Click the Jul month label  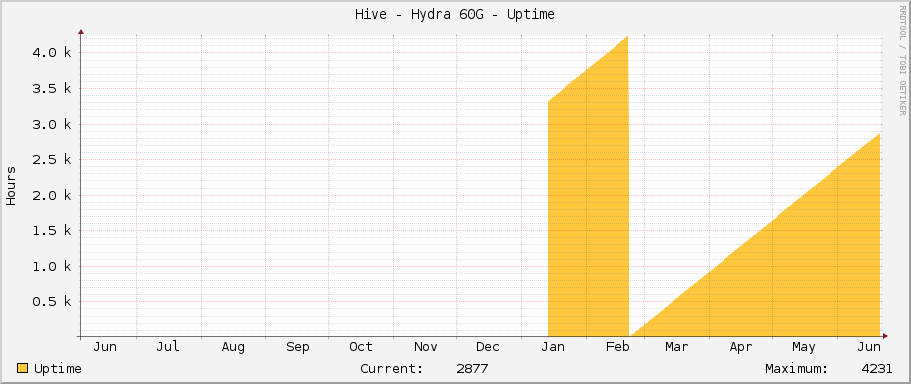point(168,347)
